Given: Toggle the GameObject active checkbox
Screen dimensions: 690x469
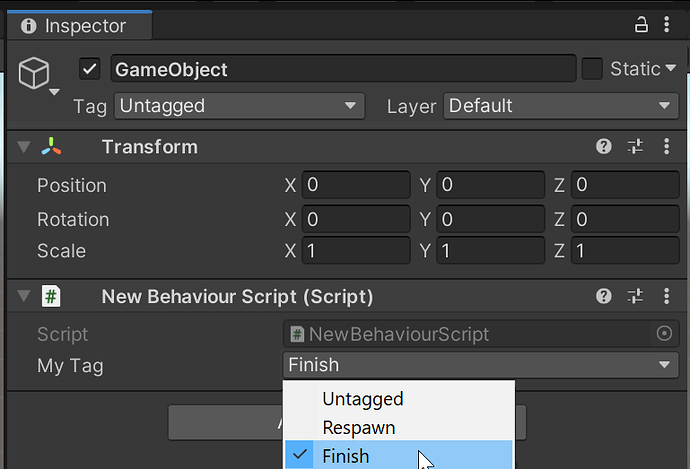Looking at the screenshot, I should pyautogui.click(x=90, y=69).
